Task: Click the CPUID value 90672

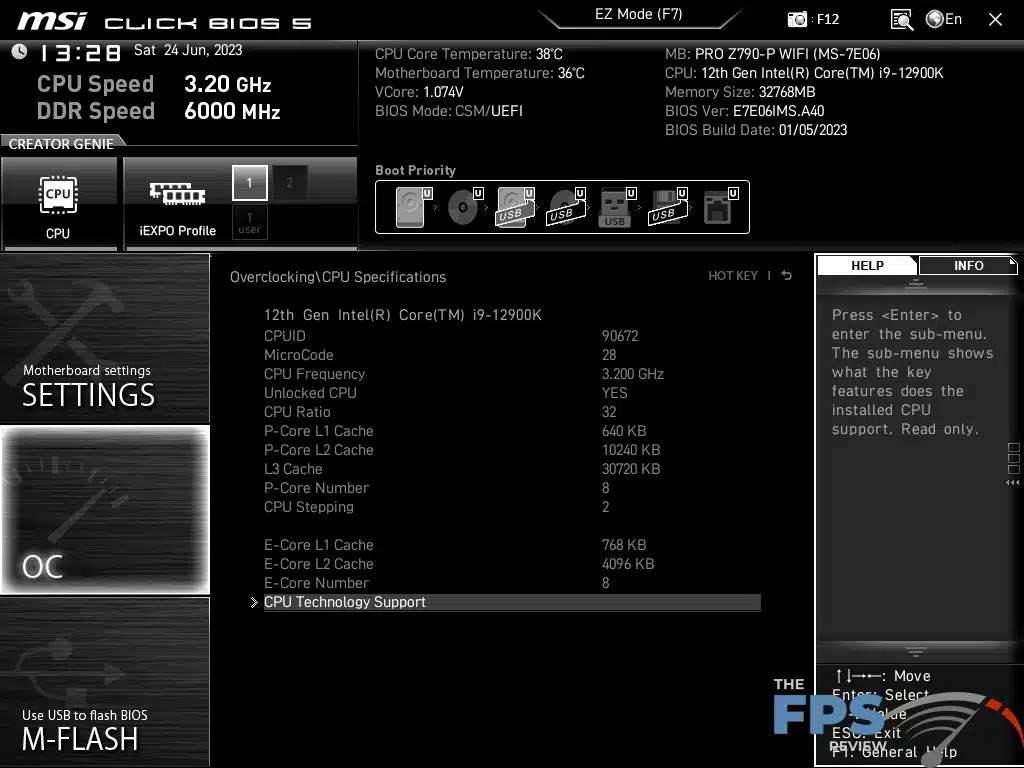Action: pos(620,336)
